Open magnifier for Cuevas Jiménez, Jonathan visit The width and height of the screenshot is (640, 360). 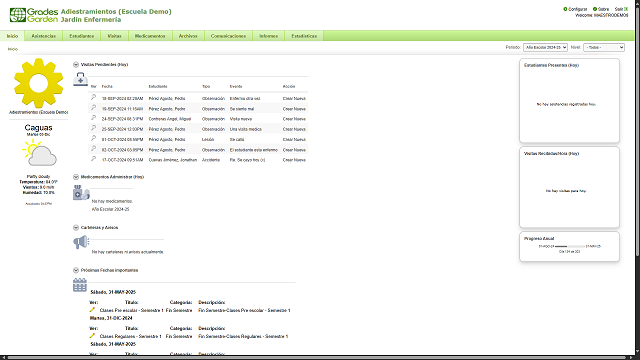(93, 159)
